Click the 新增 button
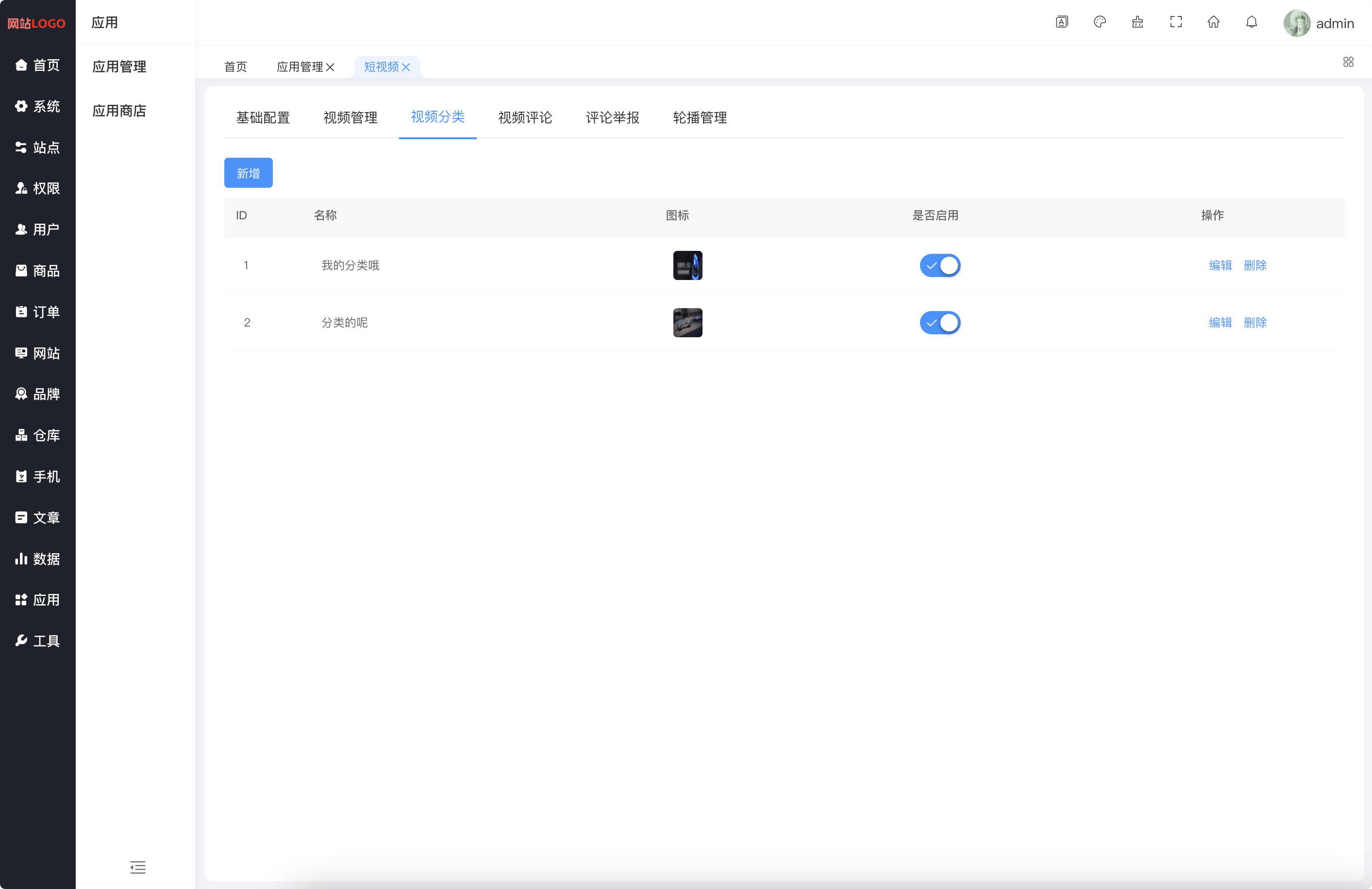This screenshot has height=889, width=1372. pos(248,173)
